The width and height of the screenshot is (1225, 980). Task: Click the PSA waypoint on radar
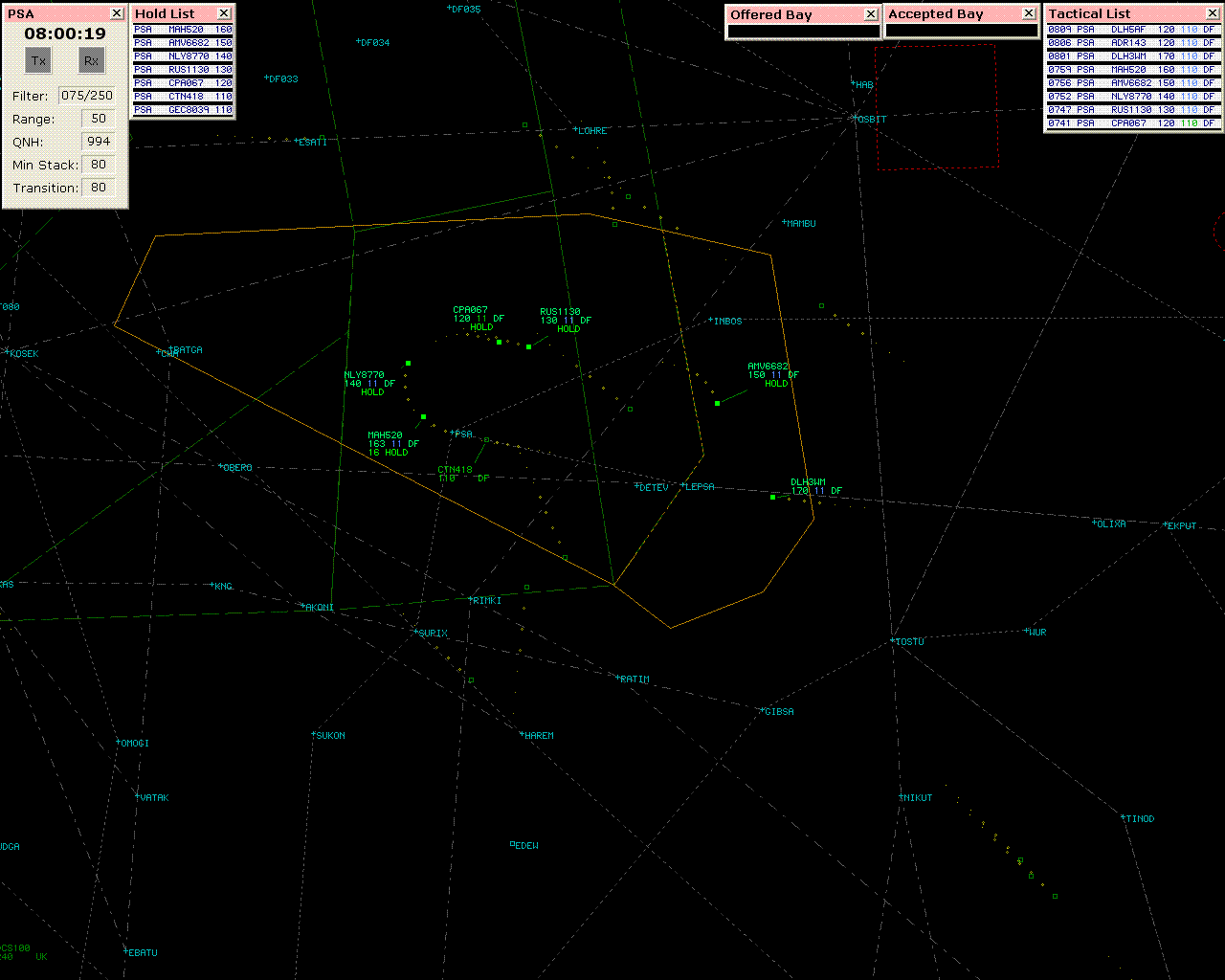(x=462, y=434)
